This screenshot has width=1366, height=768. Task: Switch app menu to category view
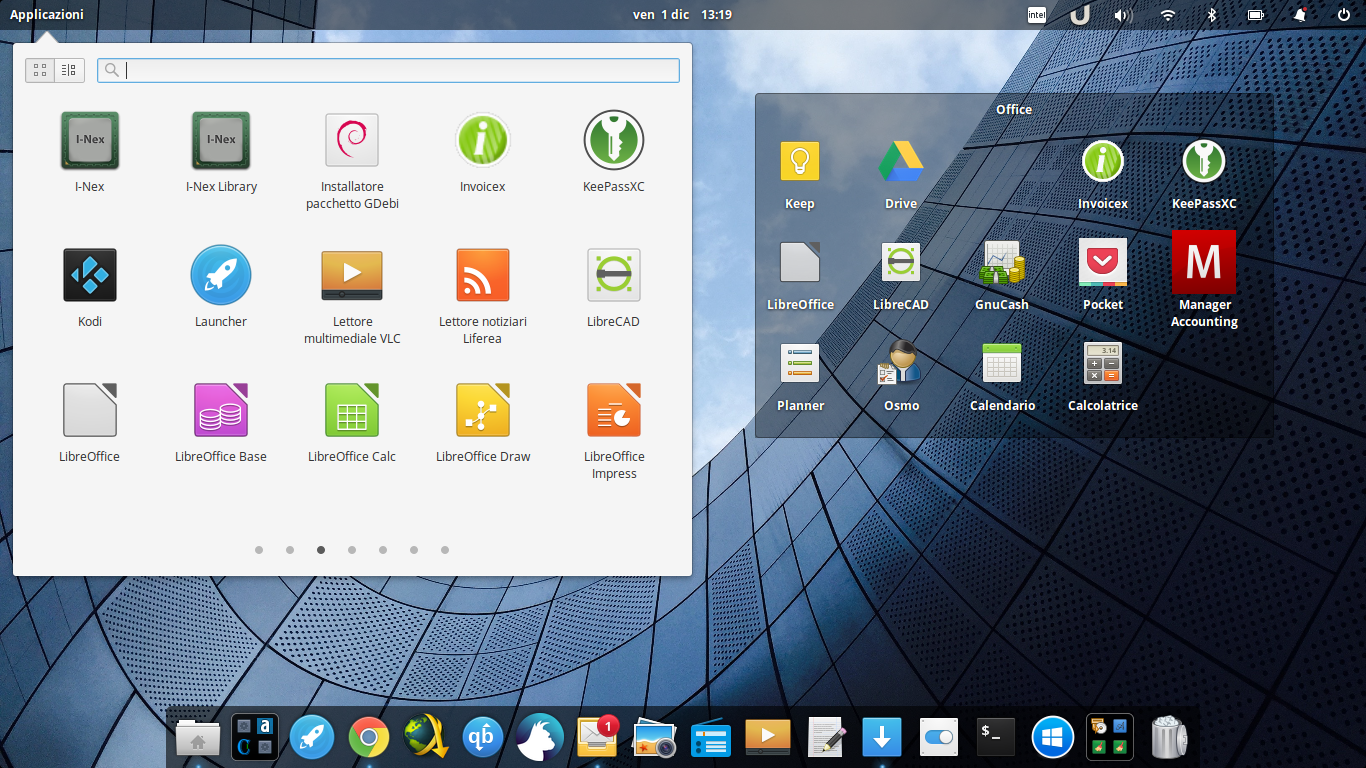(x=68, y=70)
